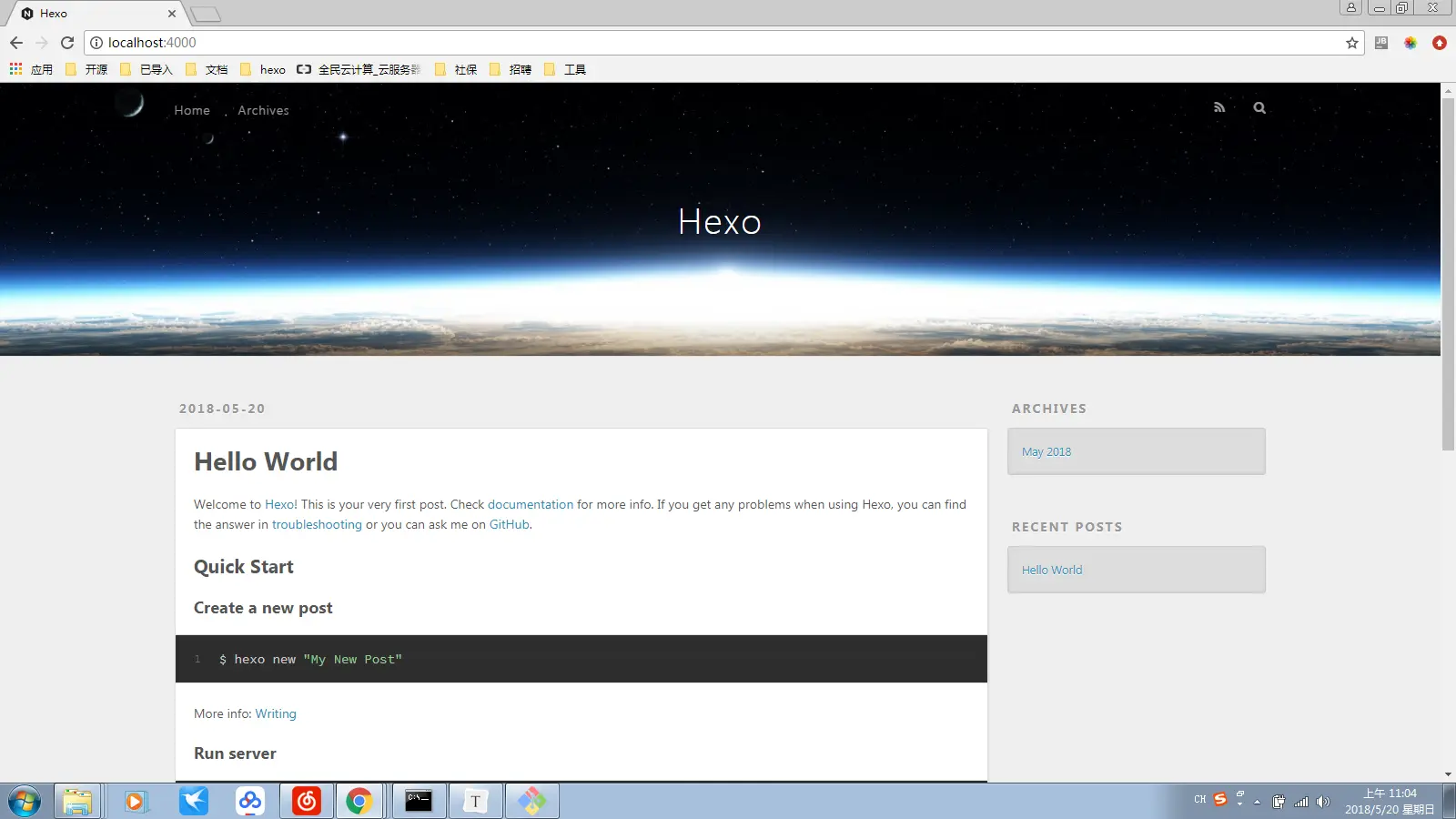Show hidden tray icons arrow
The image size is (1456, 819).
(x=1258, y=802)
